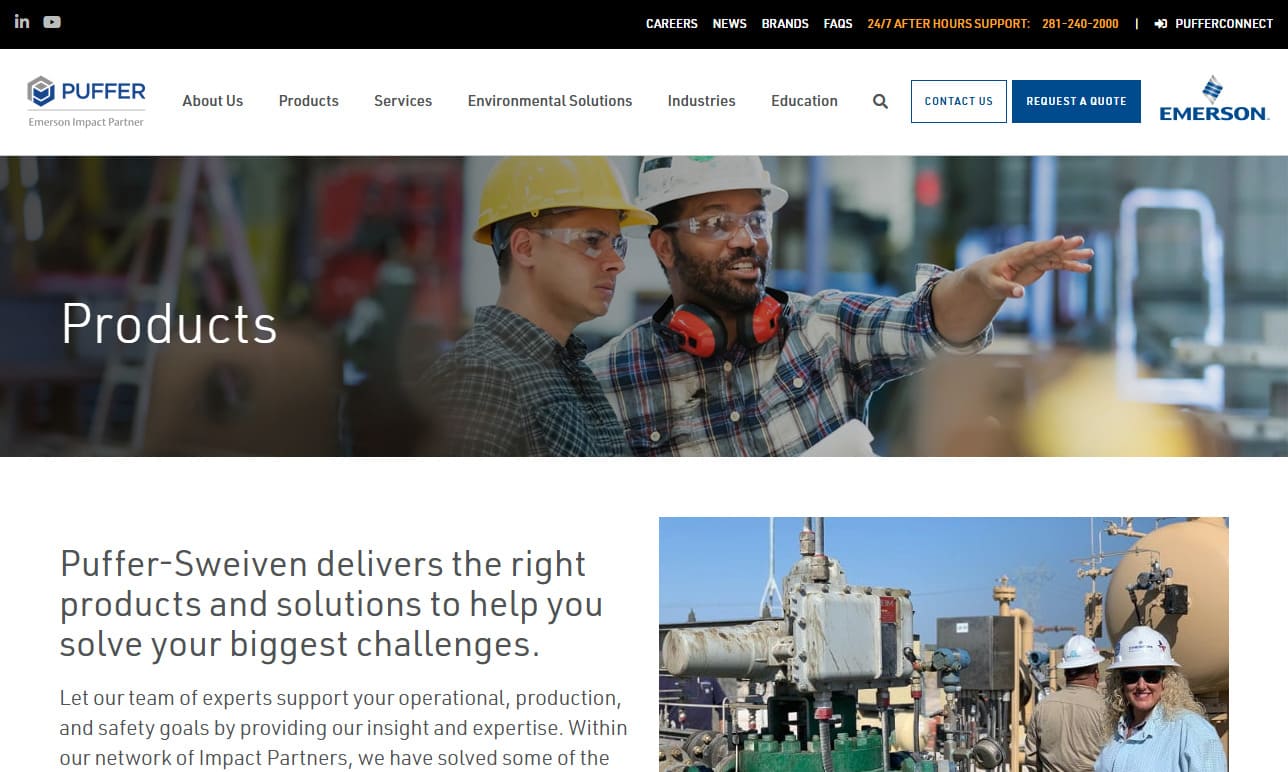This screenshot has width=1288, height=772.
Task: Open the Emerson logo link
Action: (1214, 99)
